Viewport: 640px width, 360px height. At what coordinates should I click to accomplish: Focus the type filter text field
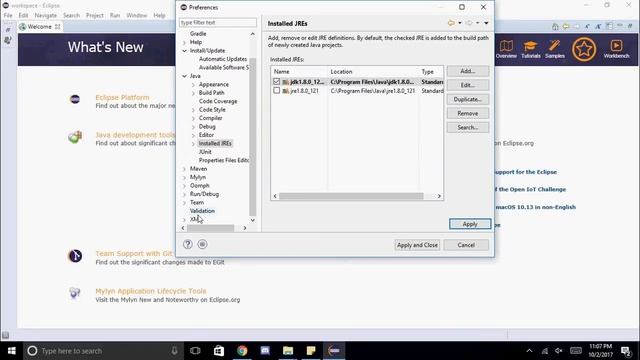[218, 22]
